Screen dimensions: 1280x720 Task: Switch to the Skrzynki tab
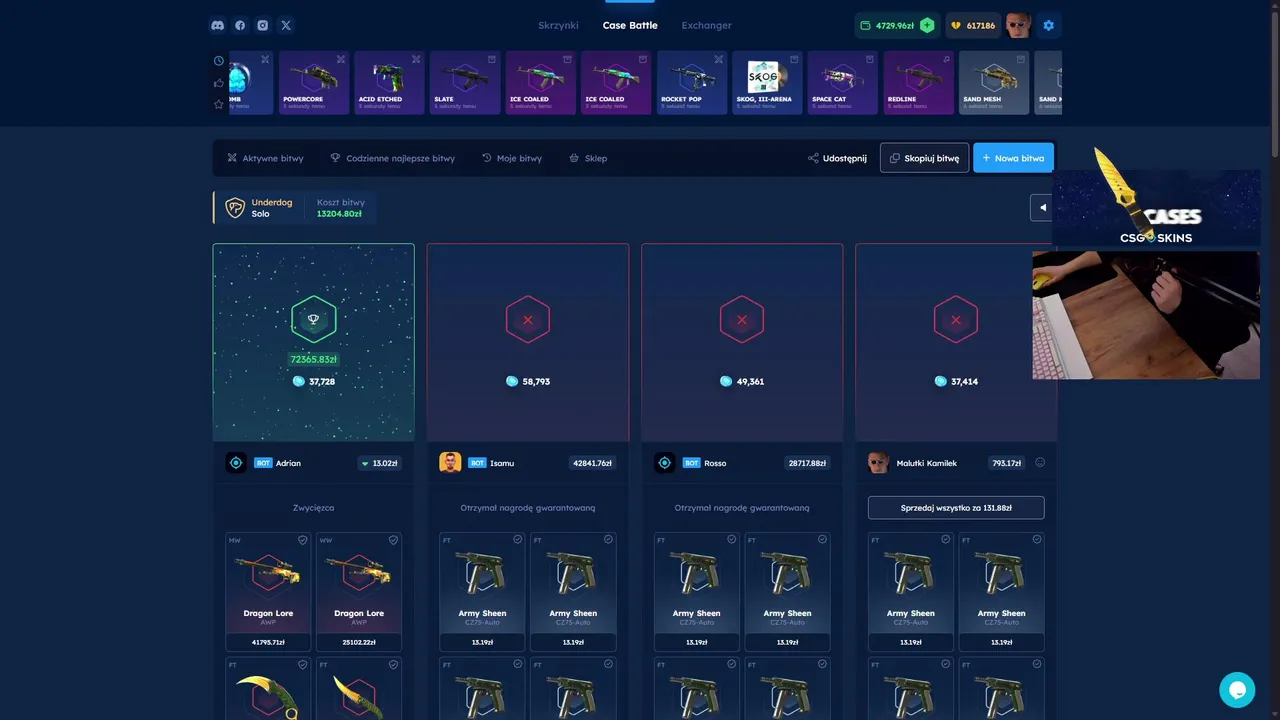tap(558, 25)
